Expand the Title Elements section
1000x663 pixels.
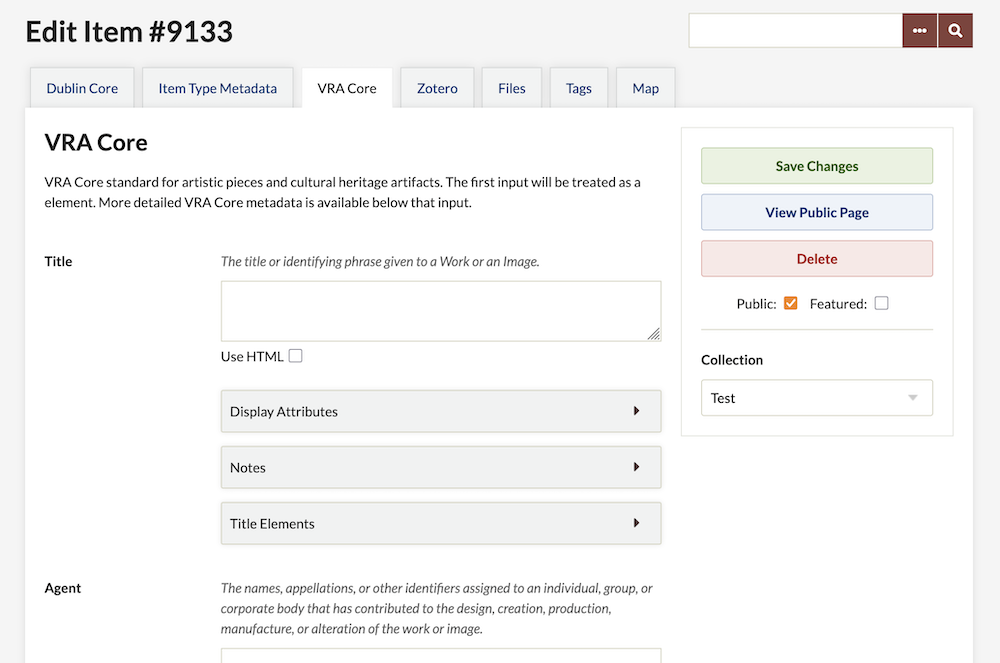point(440,523)
